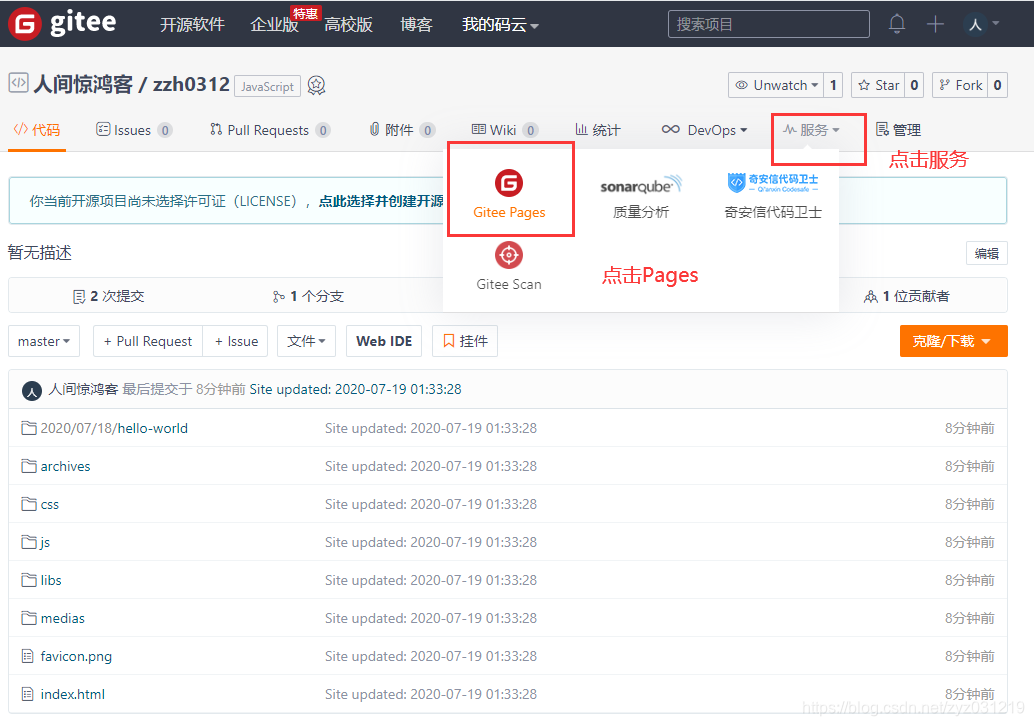Click the folder icon for medias
The image size is (1034, 726).
[x=28, y=618]
